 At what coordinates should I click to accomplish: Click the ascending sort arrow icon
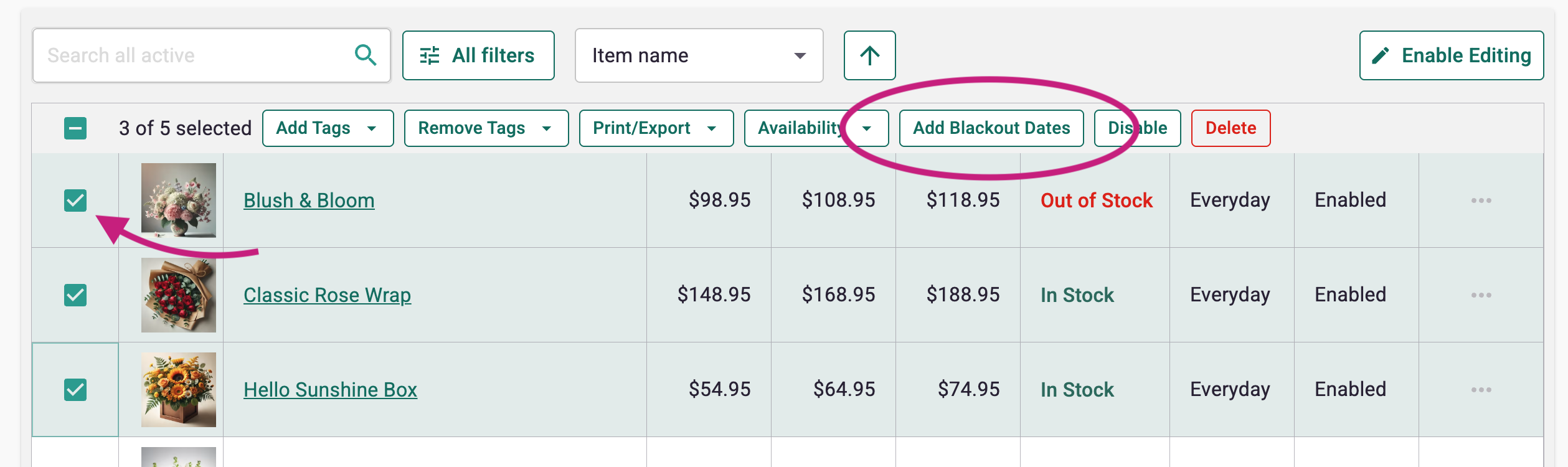click(869, 55)
